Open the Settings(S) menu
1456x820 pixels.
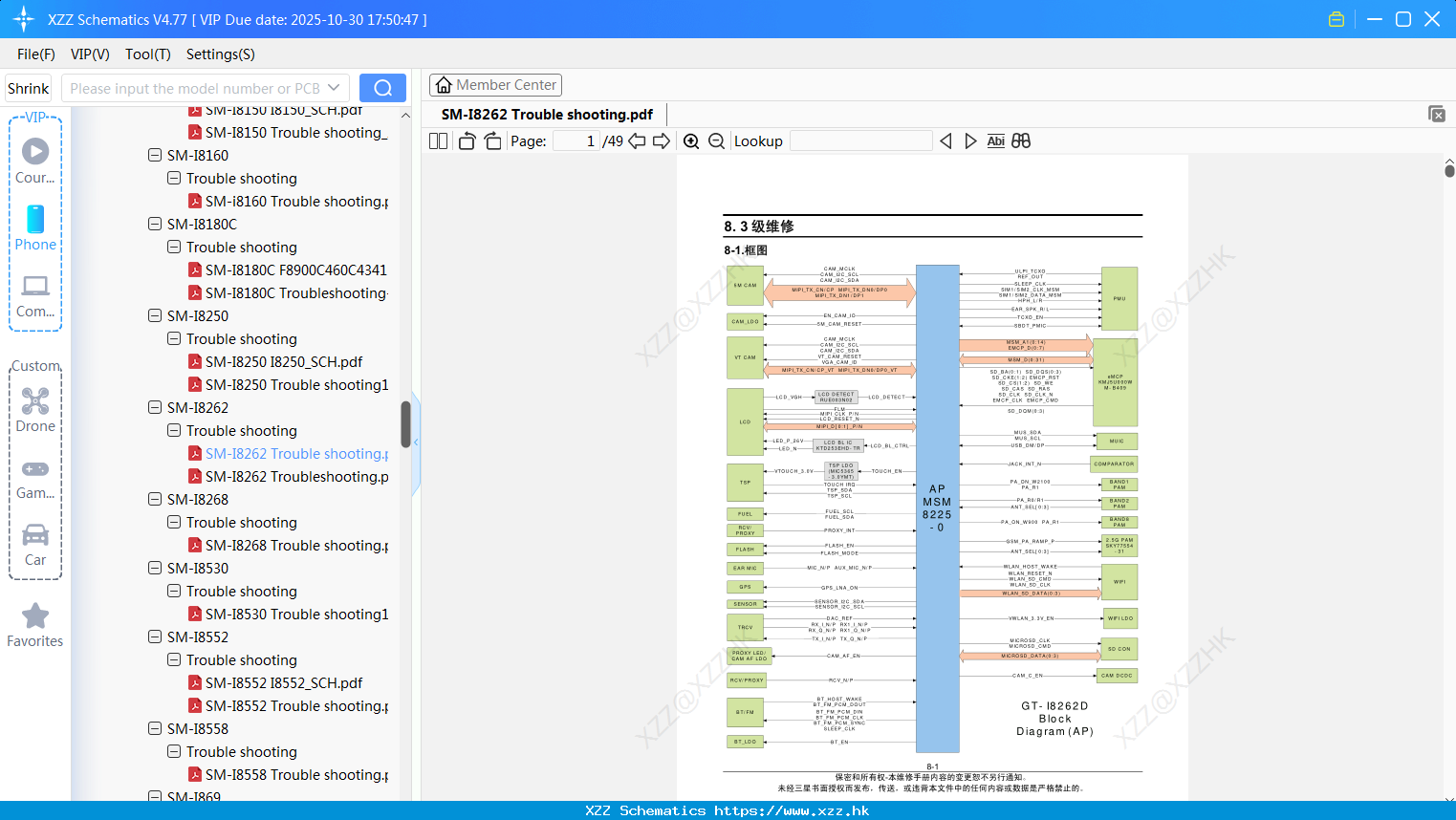tap(221, 54)
